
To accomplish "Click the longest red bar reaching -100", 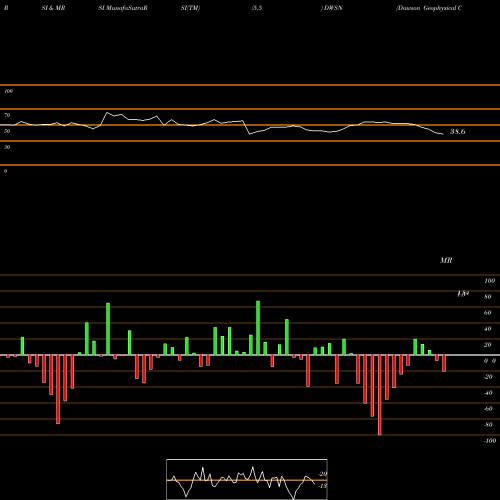I will 380,395.
